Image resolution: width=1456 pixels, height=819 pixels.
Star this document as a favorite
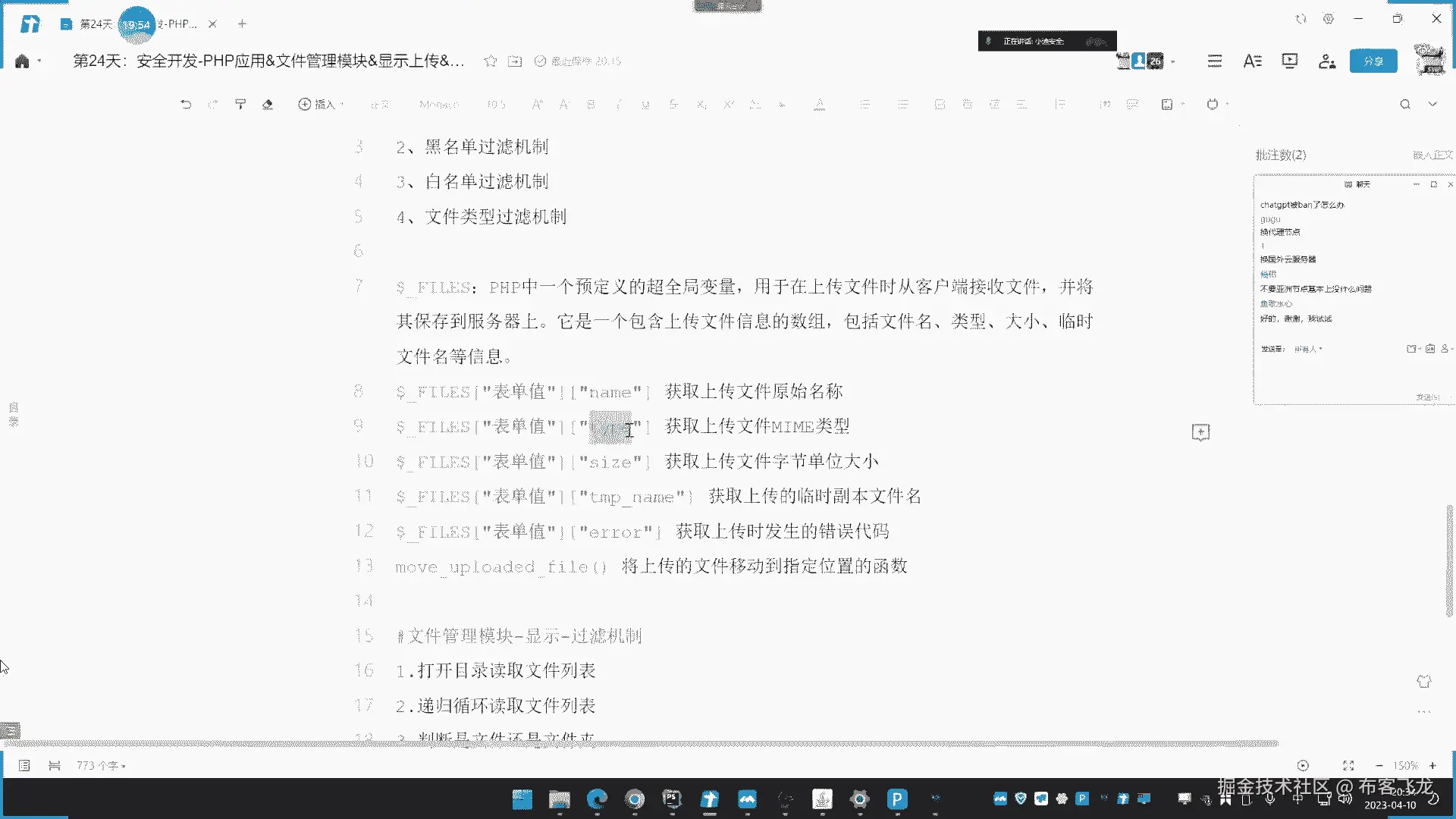(490, 61)
